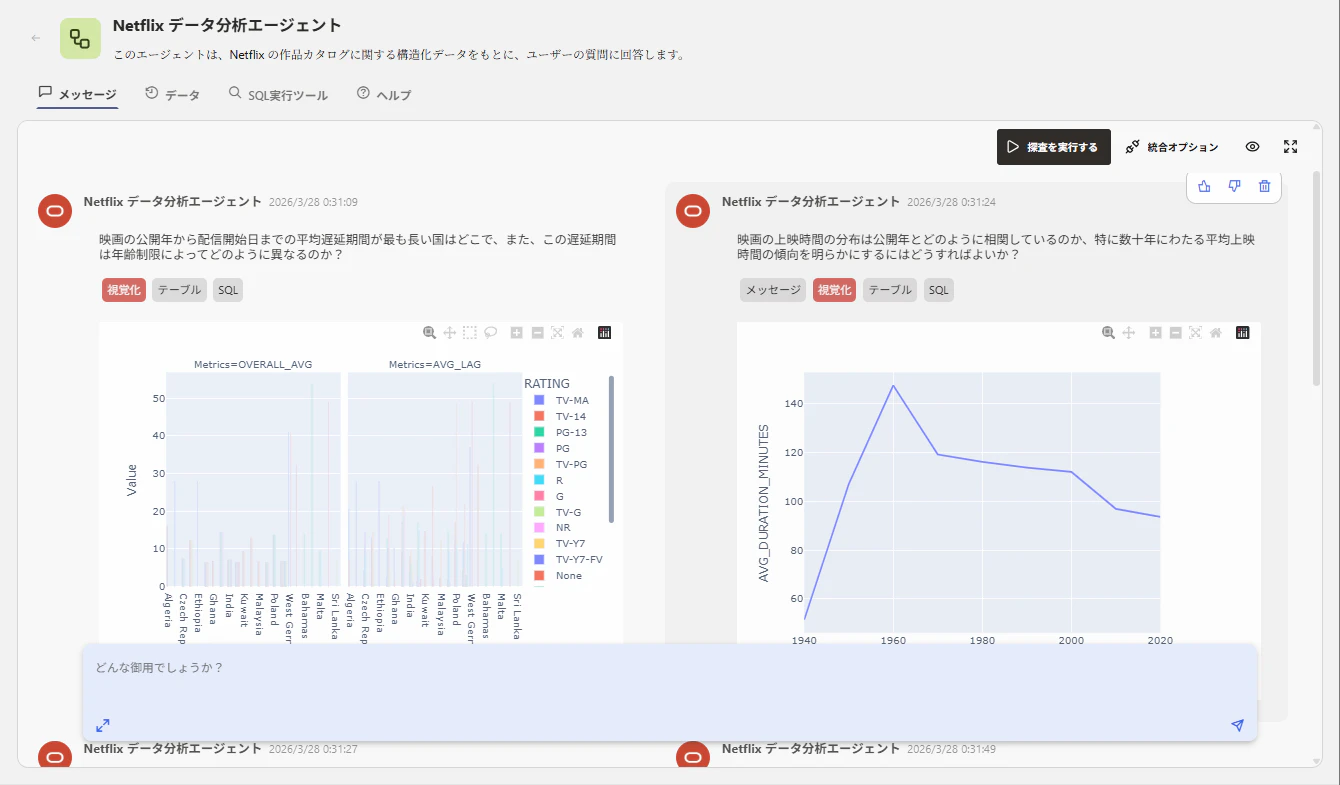Zoom out on the bar chart
This screenshot has width=1340, height=785.
pos(537,333)
